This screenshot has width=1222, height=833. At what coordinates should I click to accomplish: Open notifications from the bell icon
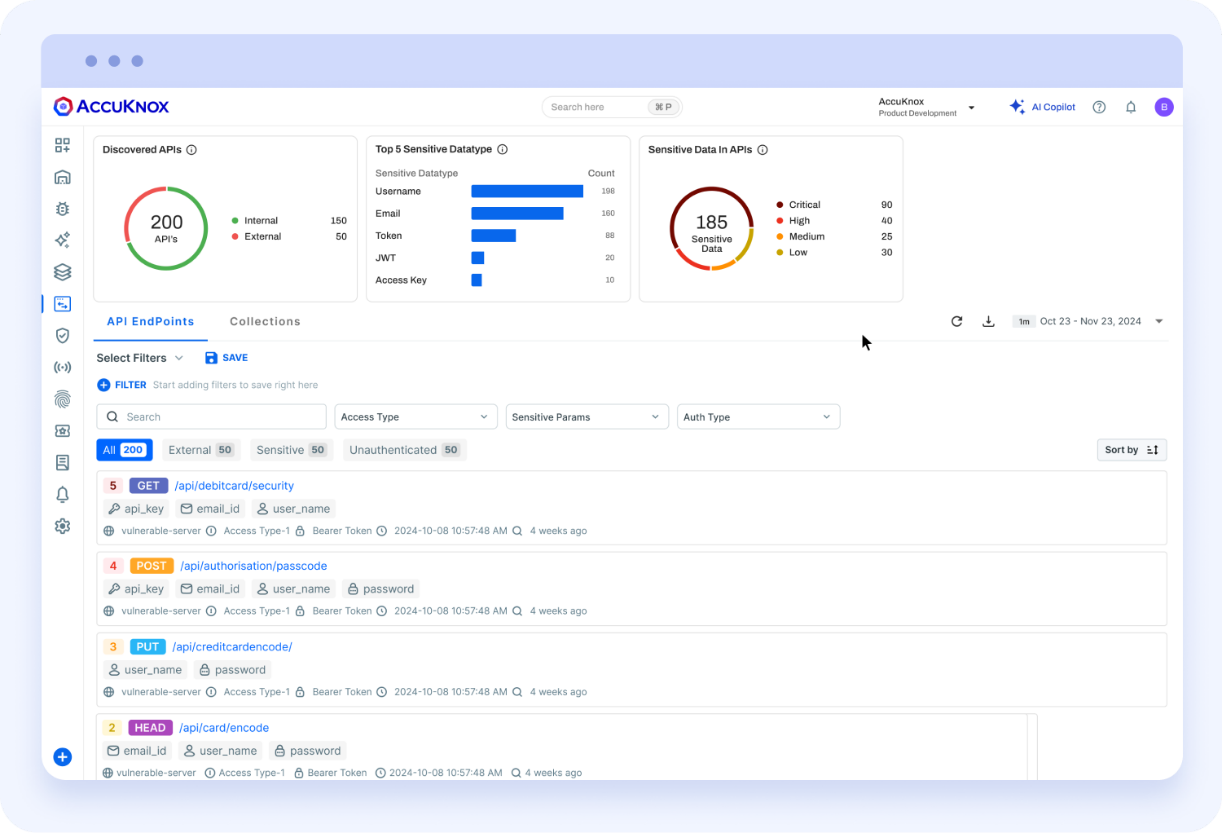pyautogui.click(x=1131, y=107)
